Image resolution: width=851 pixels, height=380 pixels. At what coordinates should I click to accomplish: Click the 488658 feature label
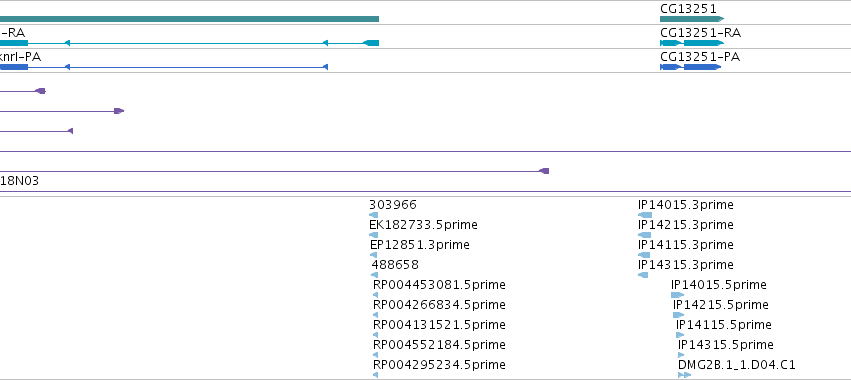tap(395, 265)
